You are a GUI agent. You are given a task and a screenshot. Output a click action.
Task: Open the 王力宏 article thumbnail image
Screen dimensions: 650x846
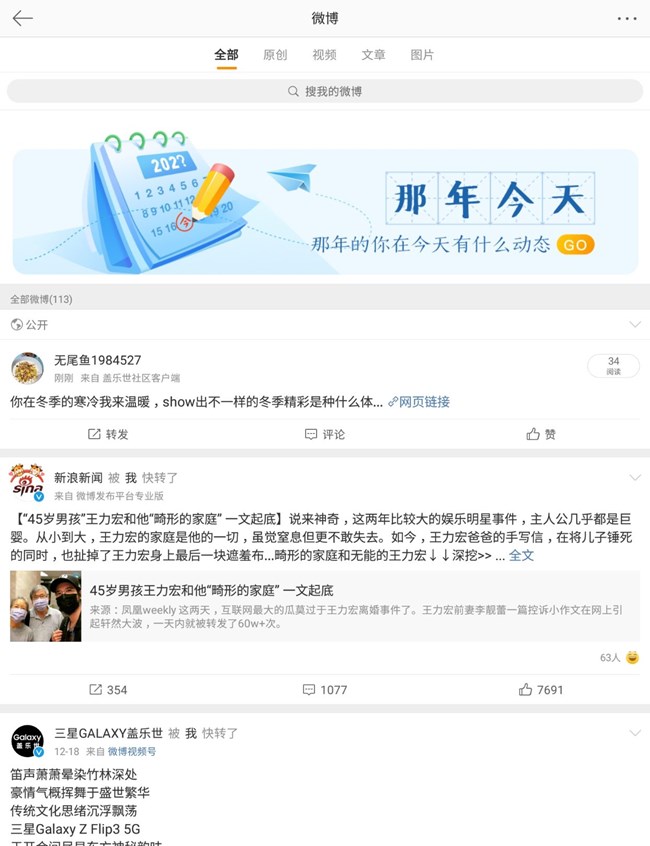click(46, 606)
